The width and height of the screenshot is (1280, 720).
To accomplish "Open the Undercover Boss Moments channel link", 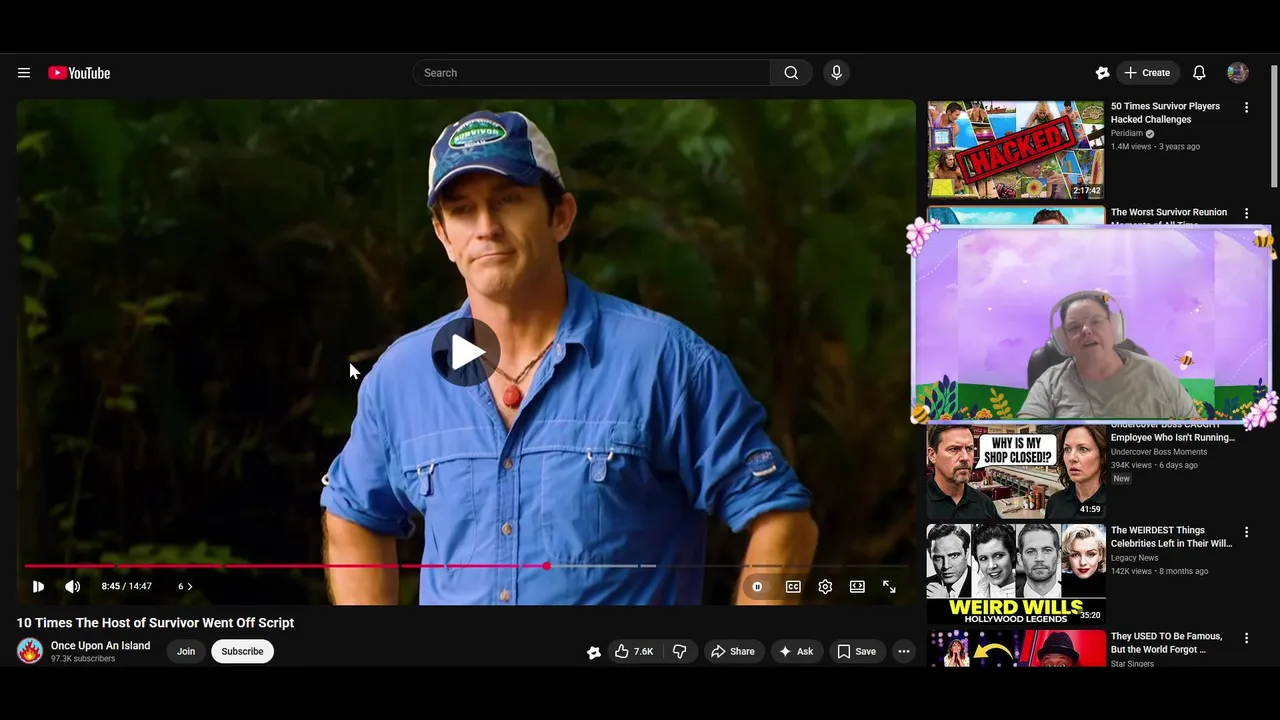I will pyautogui.click(x=1159, y=452).
